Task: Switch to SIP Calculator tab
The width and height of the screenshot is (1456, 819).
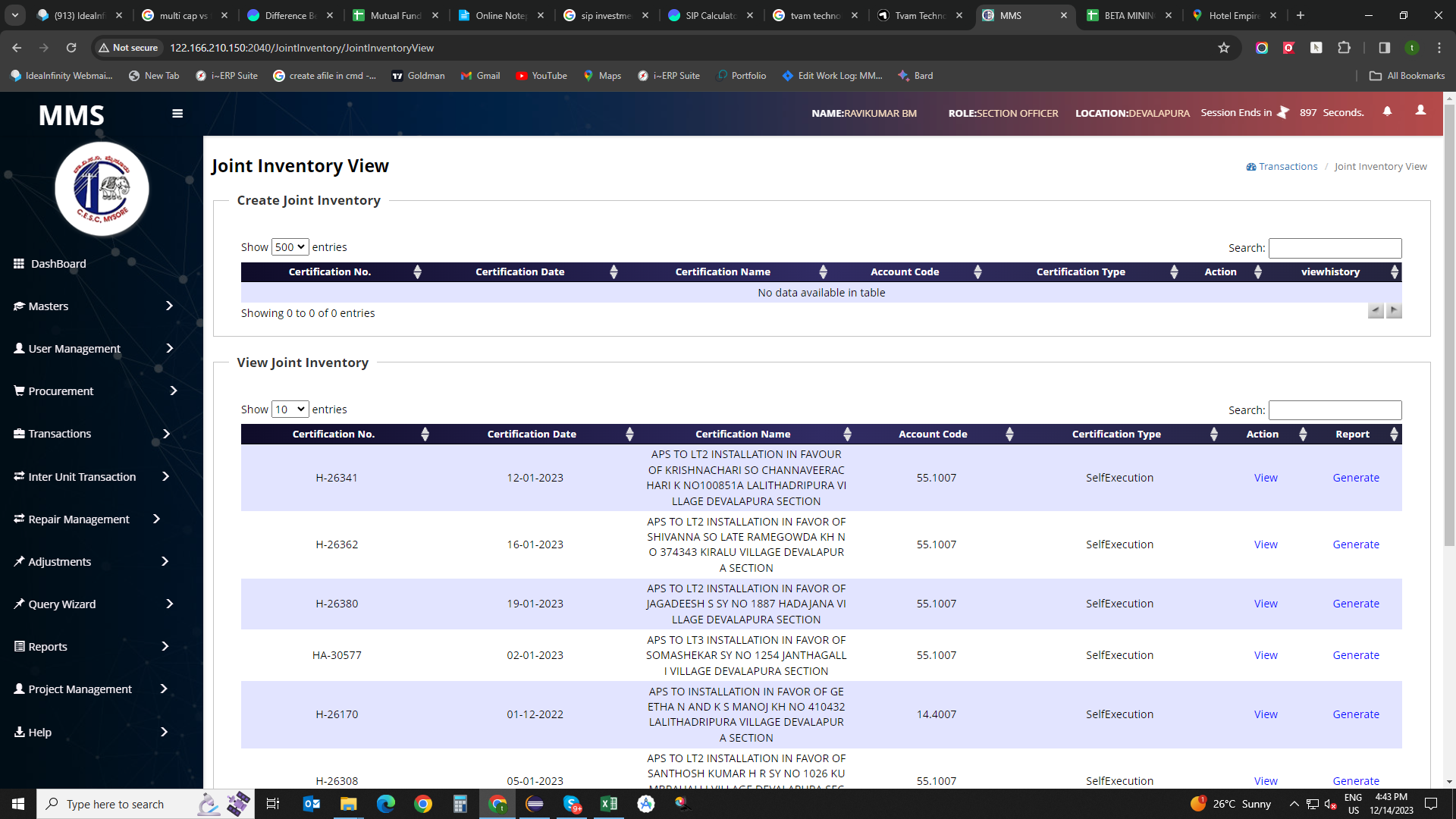Action: click(x=710, y=15)
